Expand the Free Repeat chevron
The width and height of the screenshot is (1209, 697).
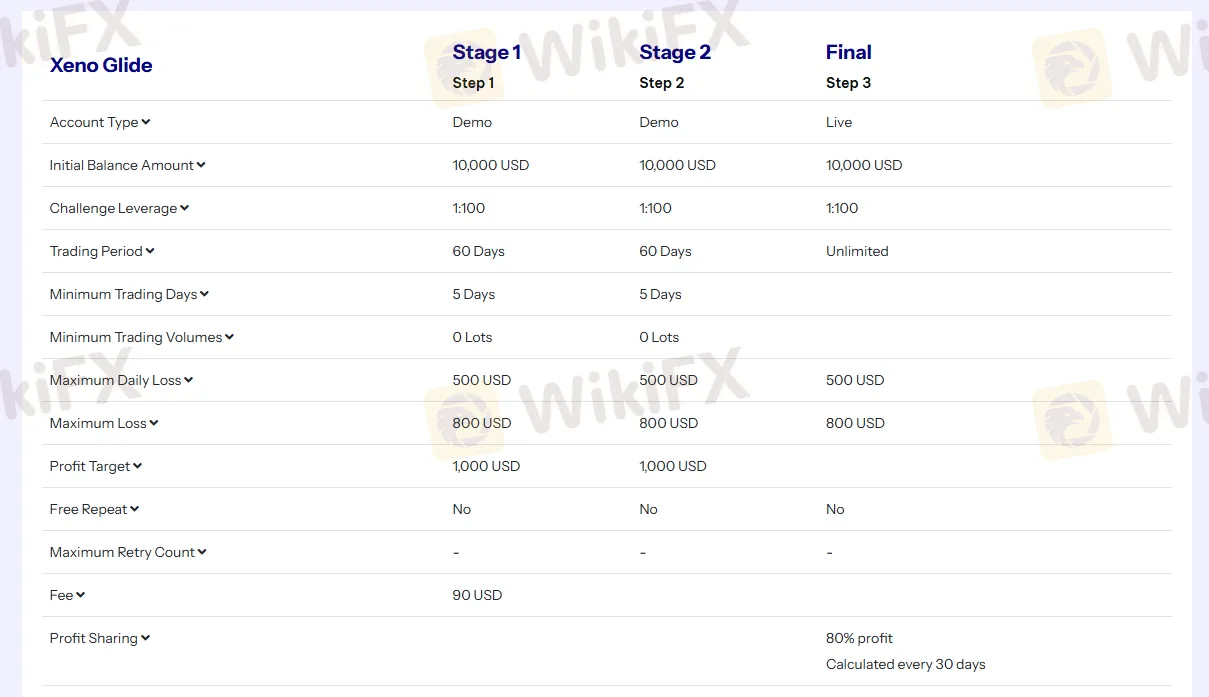[134, 509]
